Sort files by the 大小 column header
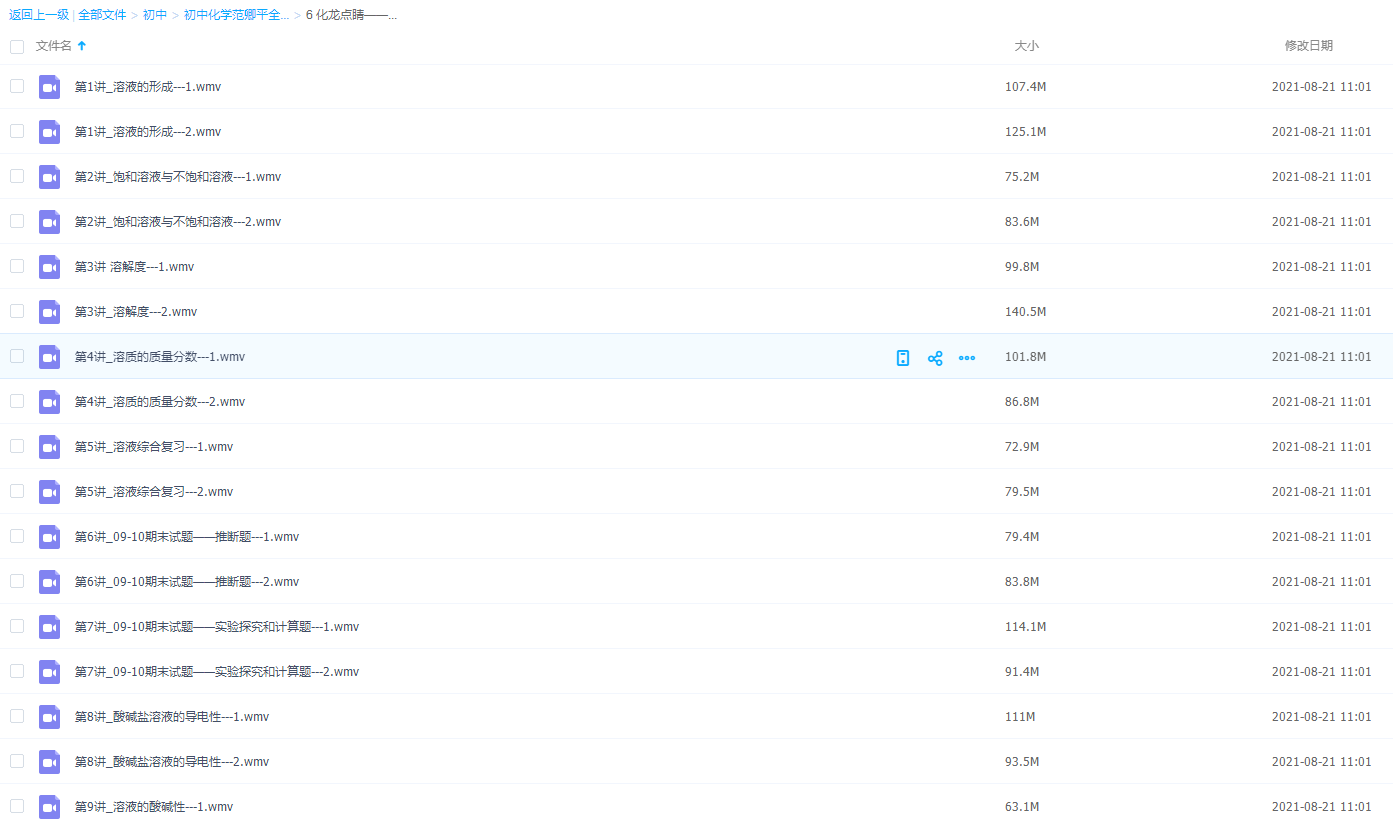 point(1026,46)
